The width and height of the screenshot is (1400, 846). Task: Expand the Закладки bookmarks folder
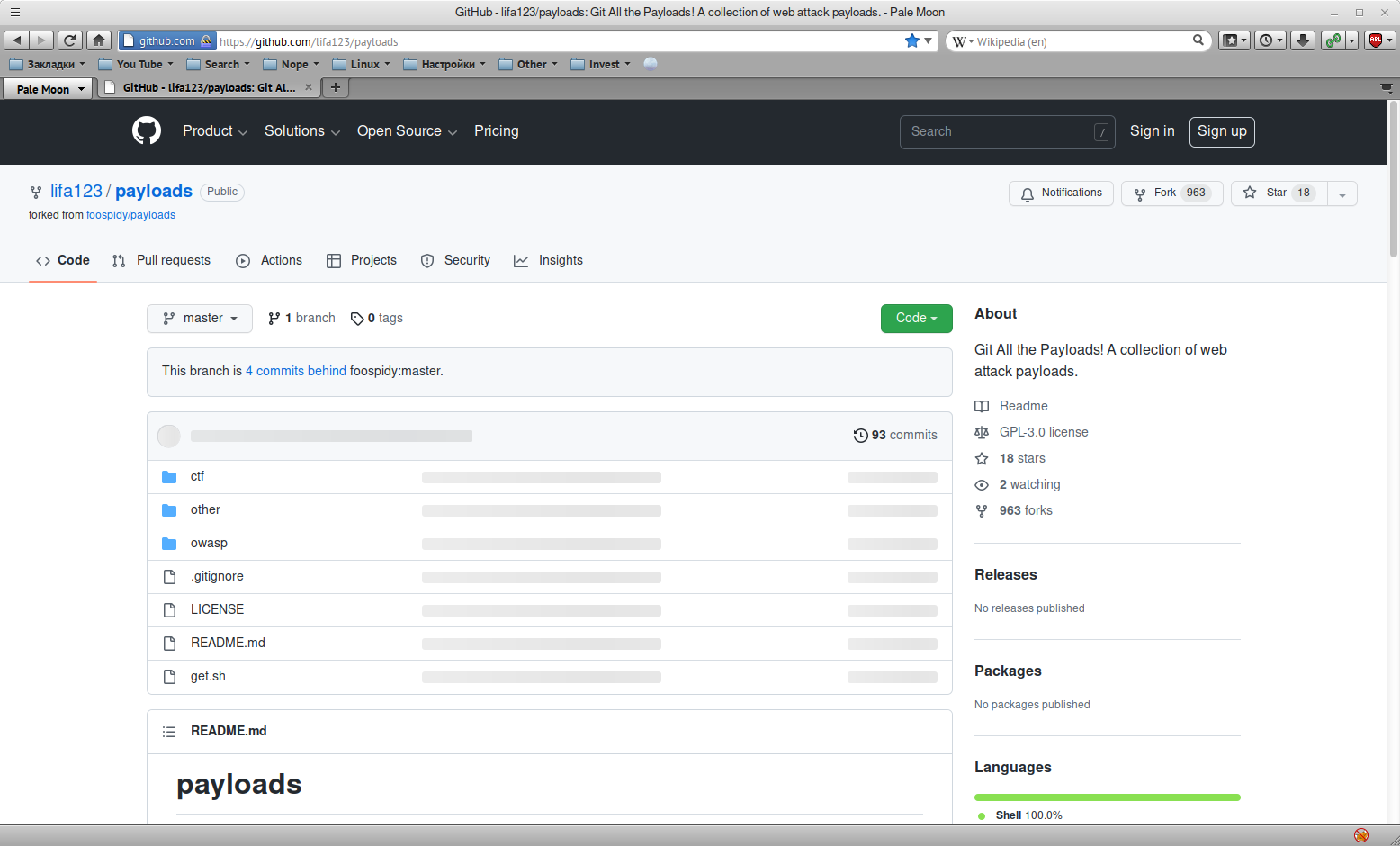pyautogui.click(x=47, y=64)
